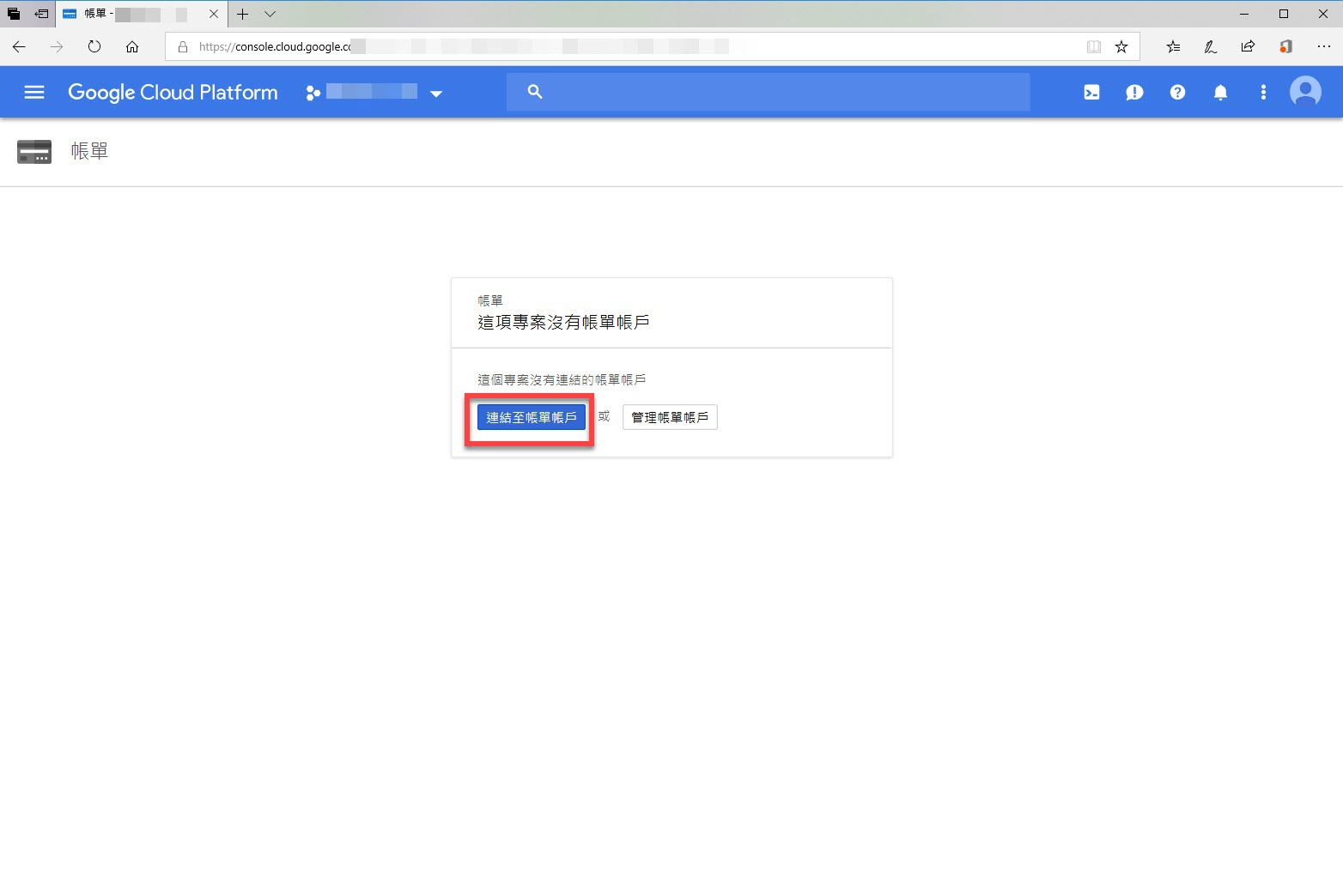1343x896 pixels.
Task: Share this page icon
Action: (1248, 46)
